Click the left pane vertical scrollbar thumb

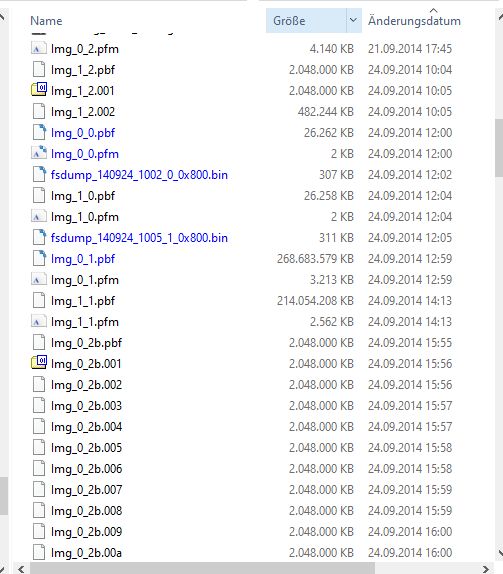[x=3, y=496]
